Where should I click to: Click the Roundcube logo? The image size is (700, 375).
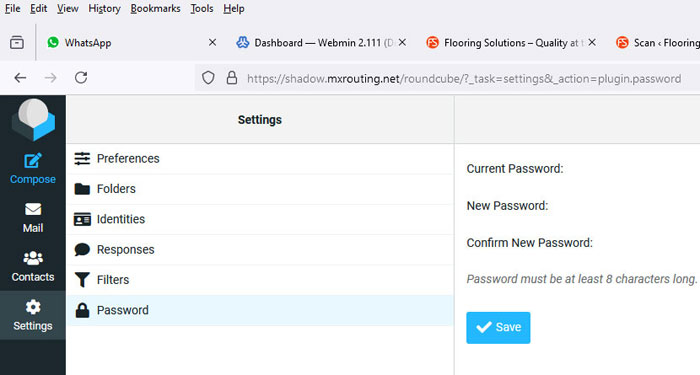[33, 120]
